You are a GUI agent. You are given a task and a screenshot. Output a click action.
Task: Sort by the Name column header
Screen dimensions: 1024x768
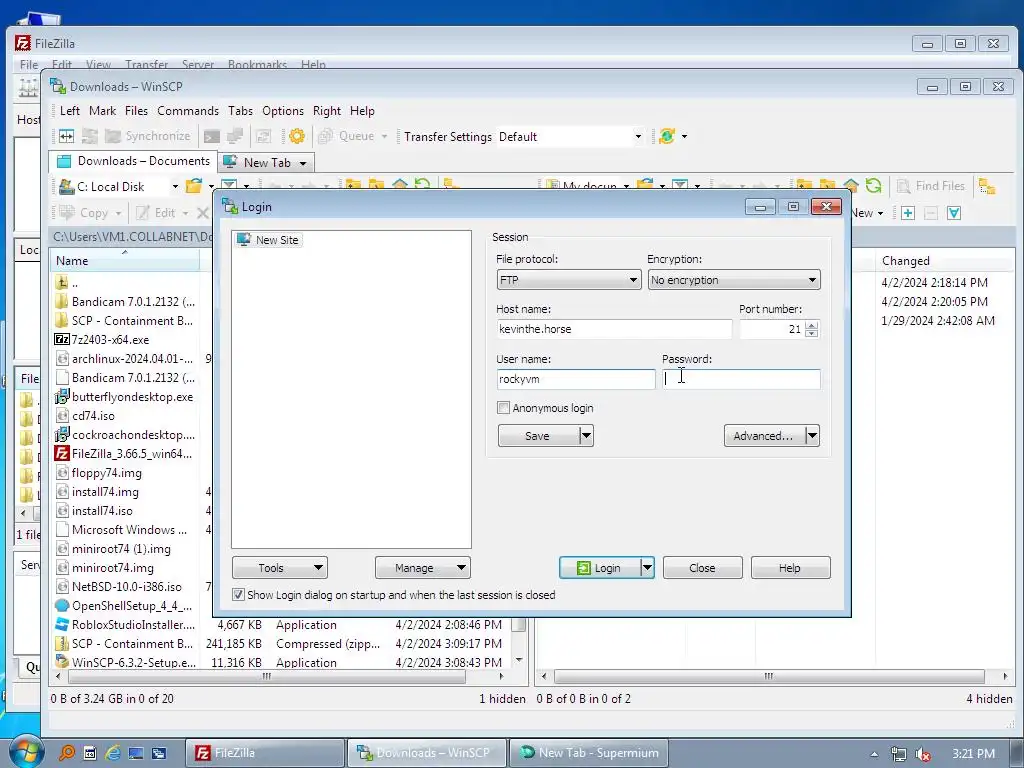[x=124, y=261]
